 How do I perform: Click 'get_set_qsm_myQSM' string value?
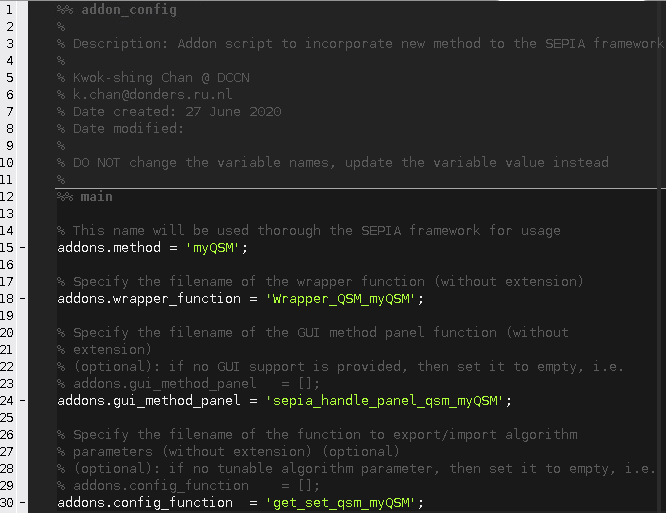point(341,502)
